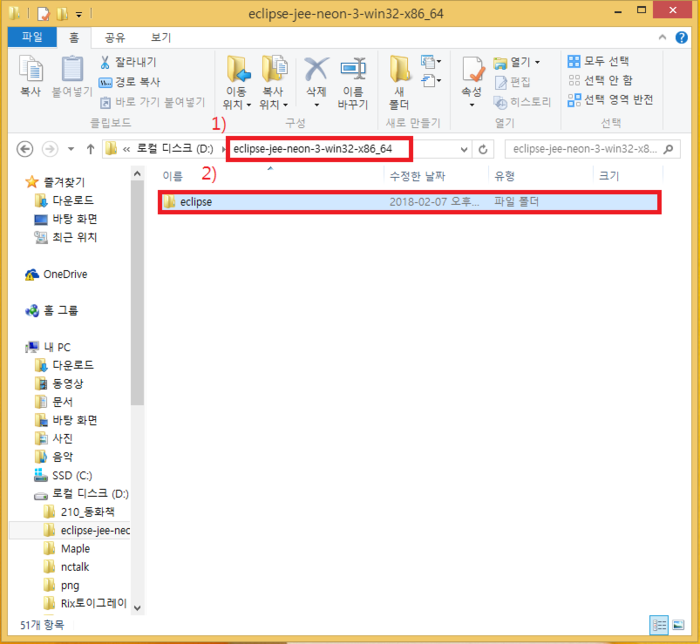
Task: Click Select all (모두 선택)
Action: pos(598,61)
